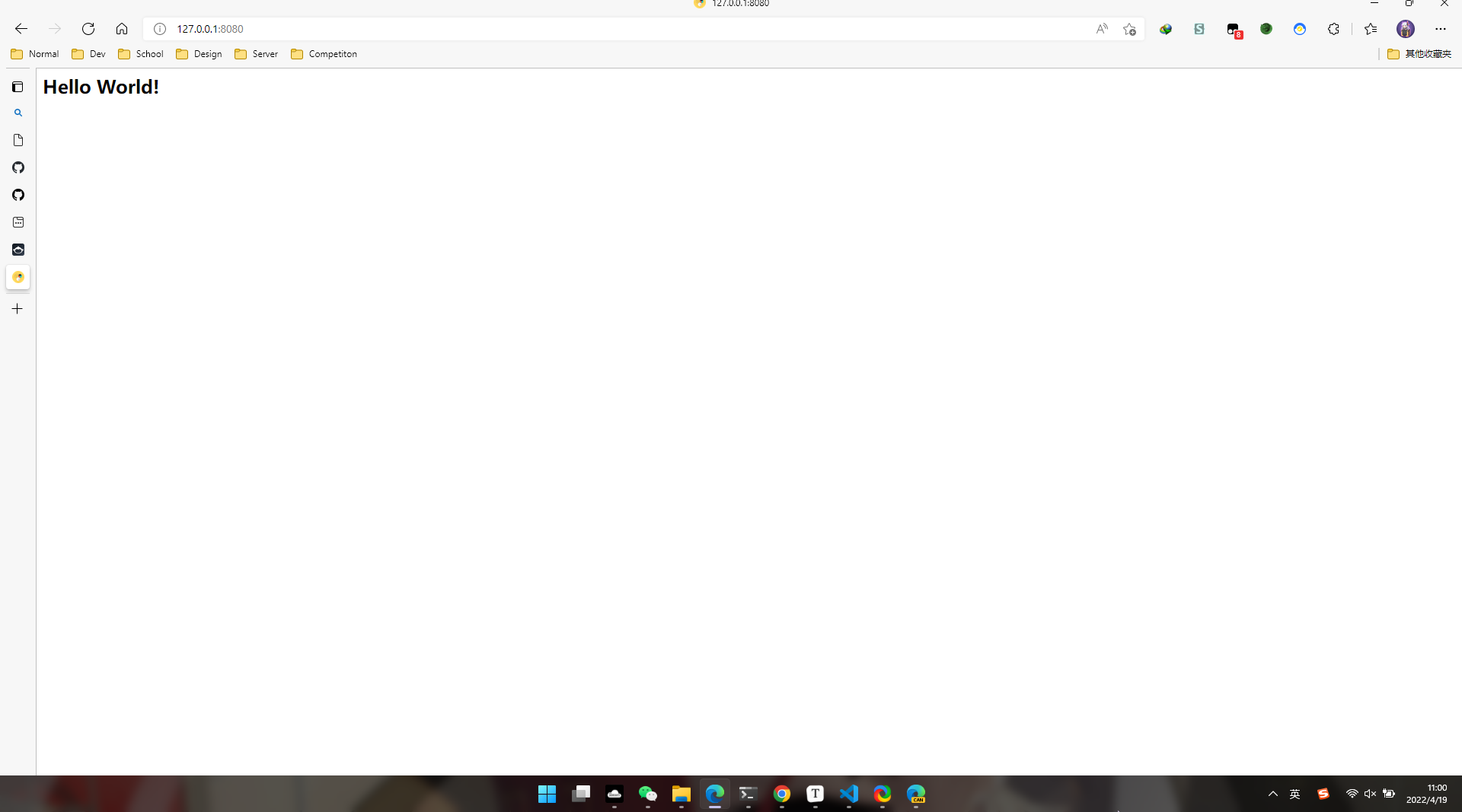Refresh the current page
The image size is (1462, 812).
(88, 29)
